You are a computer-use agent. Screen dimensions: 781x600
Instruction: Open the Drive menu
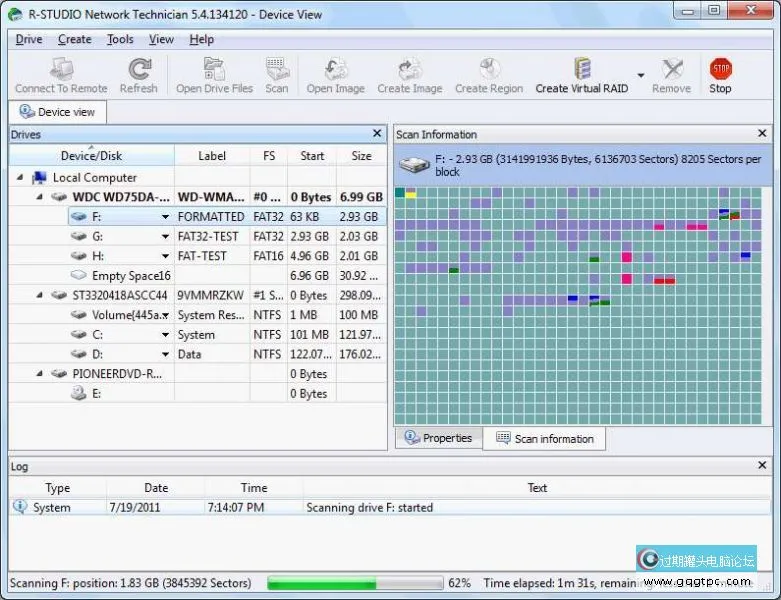point(29,39)
